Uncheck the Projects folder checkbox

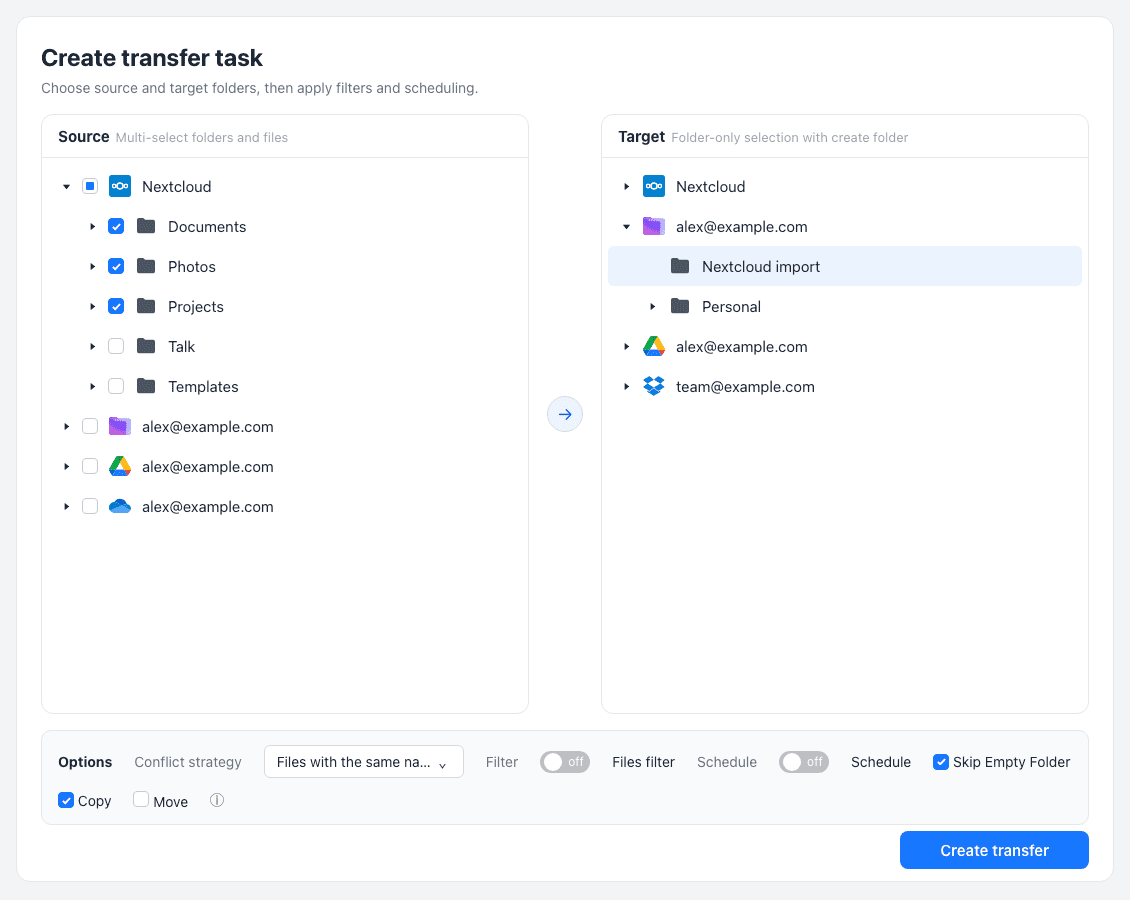point(116,306)
